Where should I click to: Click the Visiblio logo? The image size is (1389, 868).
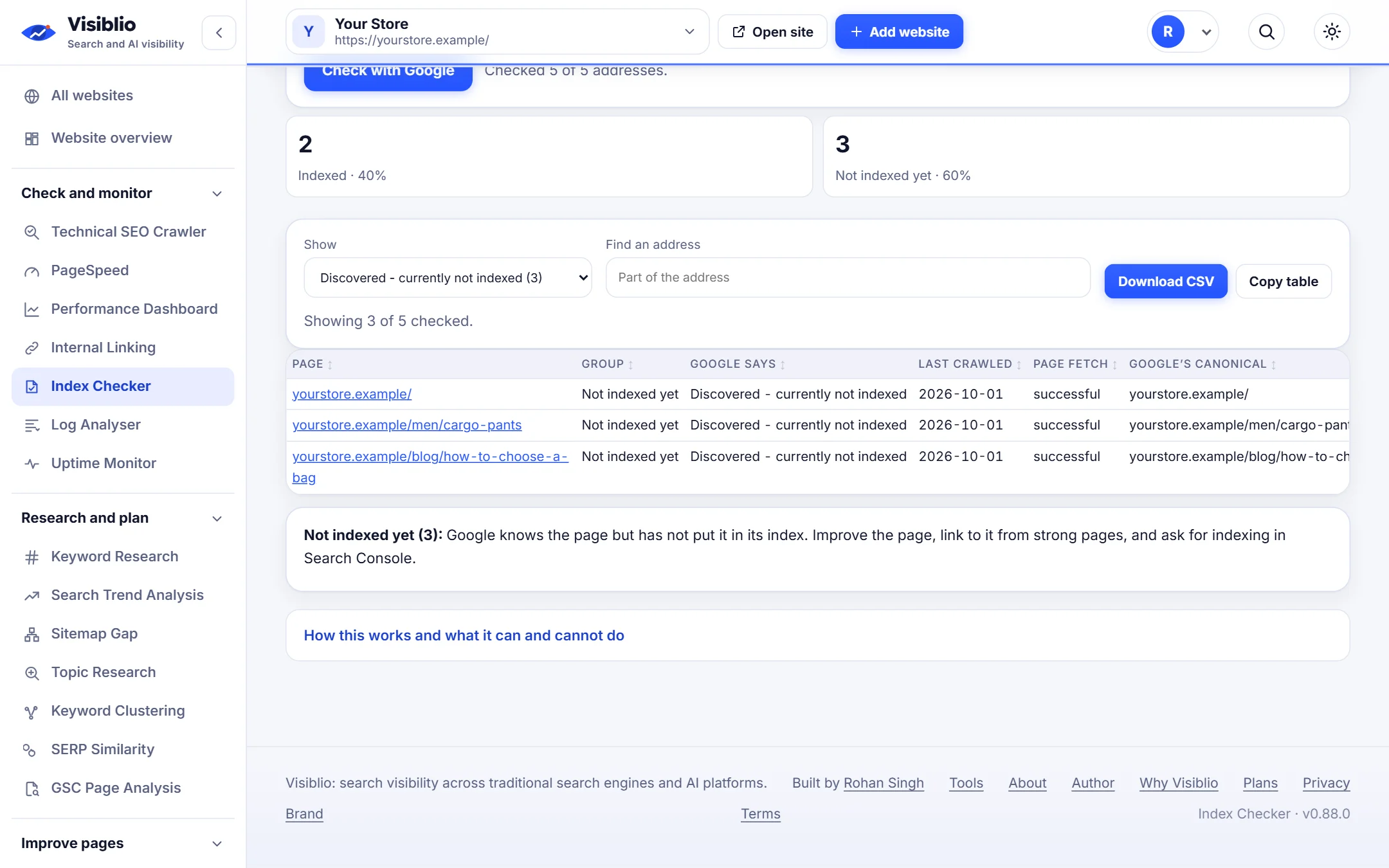pos(103,32)
